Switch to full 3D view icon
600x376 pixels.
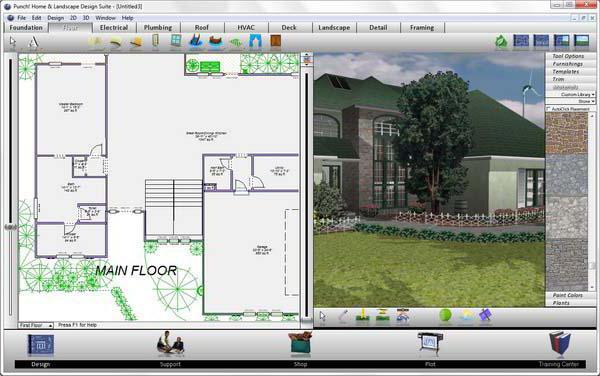[x=582, y=41]
